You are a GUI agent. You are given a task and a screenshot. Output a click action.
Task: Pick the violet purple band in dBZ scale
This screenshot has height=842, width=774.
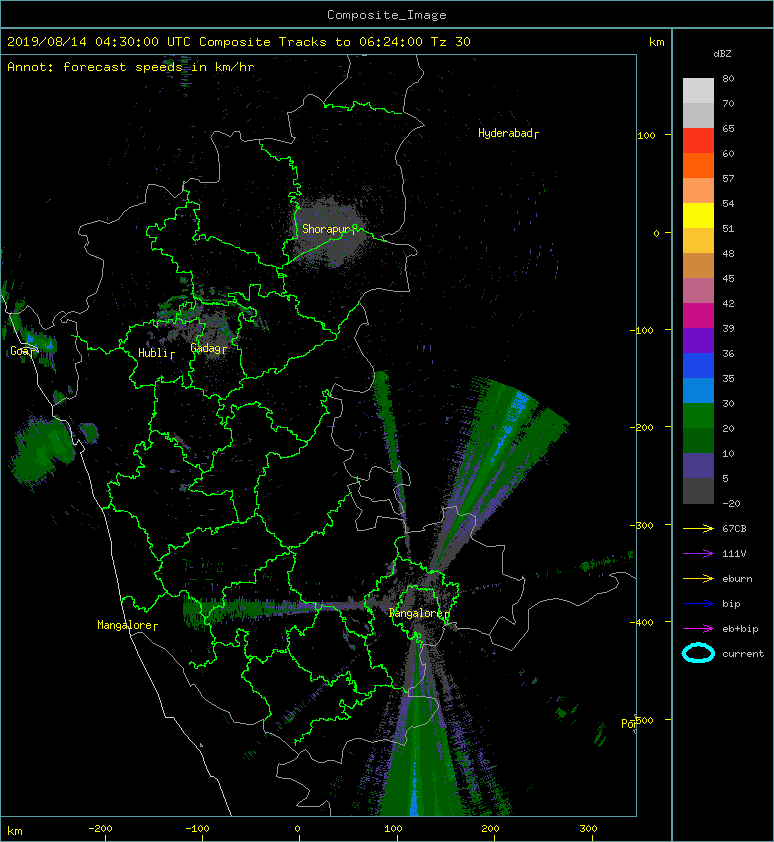pyautogui.click(x=698, y=340)
